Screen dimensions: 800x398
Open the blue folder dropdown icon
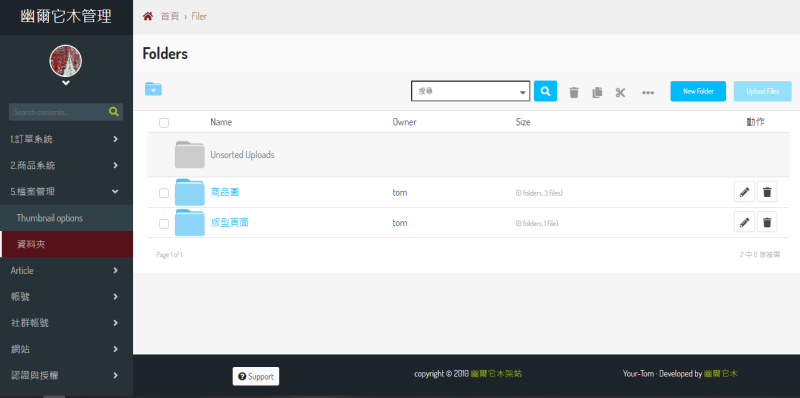[x=153, y=89]
